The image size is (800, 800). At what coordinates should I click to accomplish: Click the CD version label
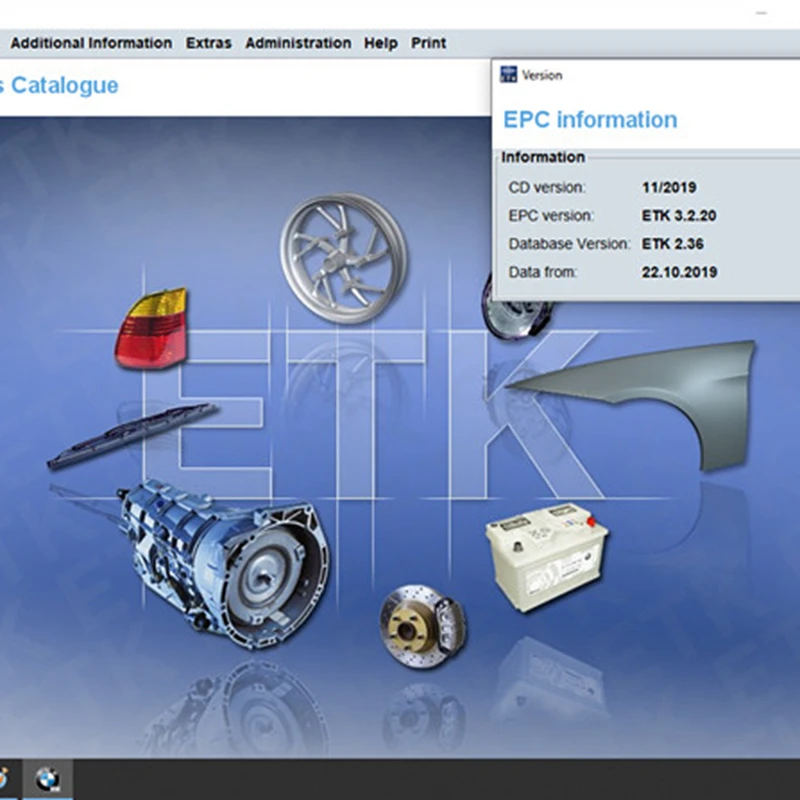pos(547,187)
